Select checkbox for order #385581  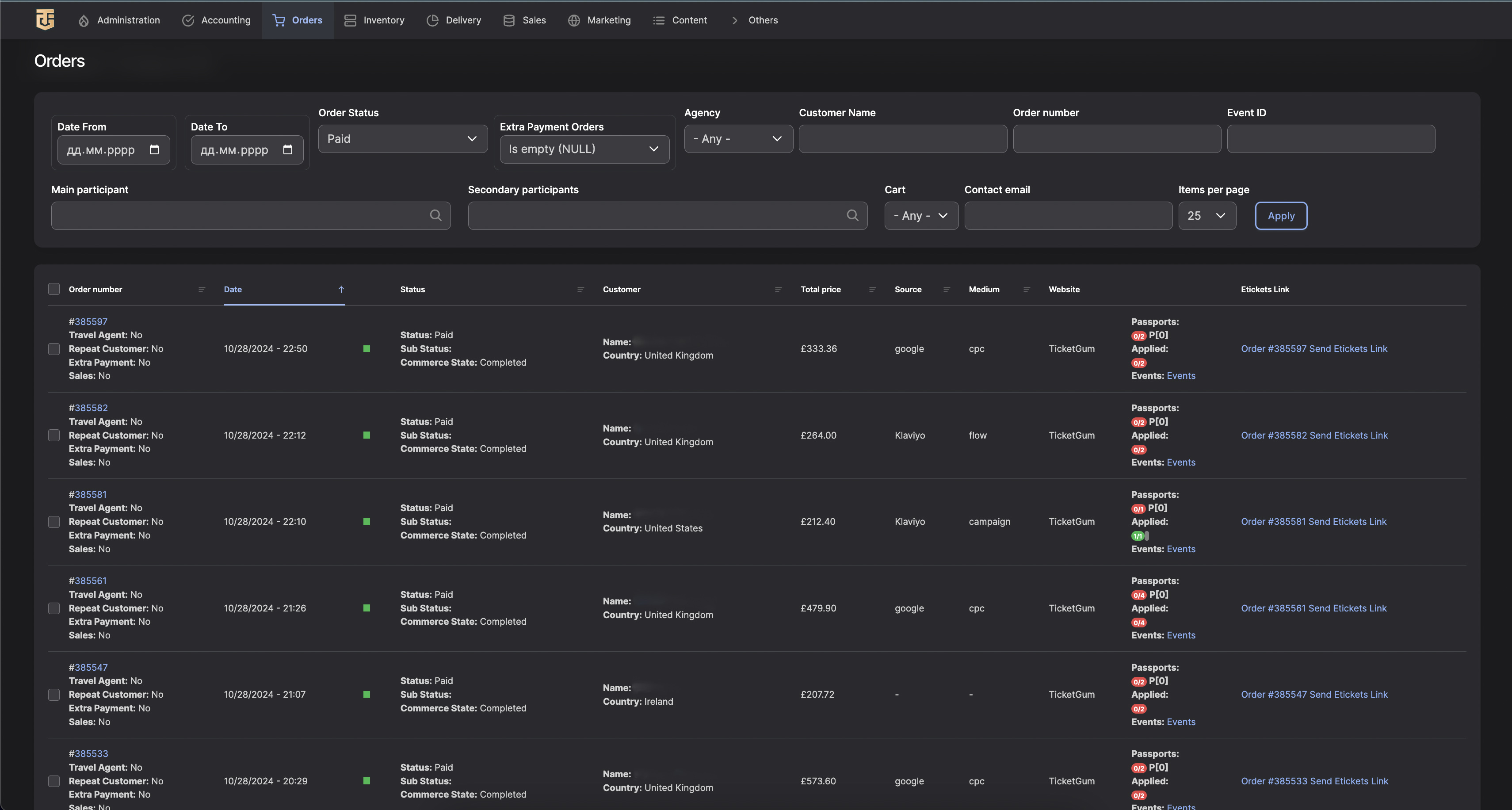(x=54, y=522)
